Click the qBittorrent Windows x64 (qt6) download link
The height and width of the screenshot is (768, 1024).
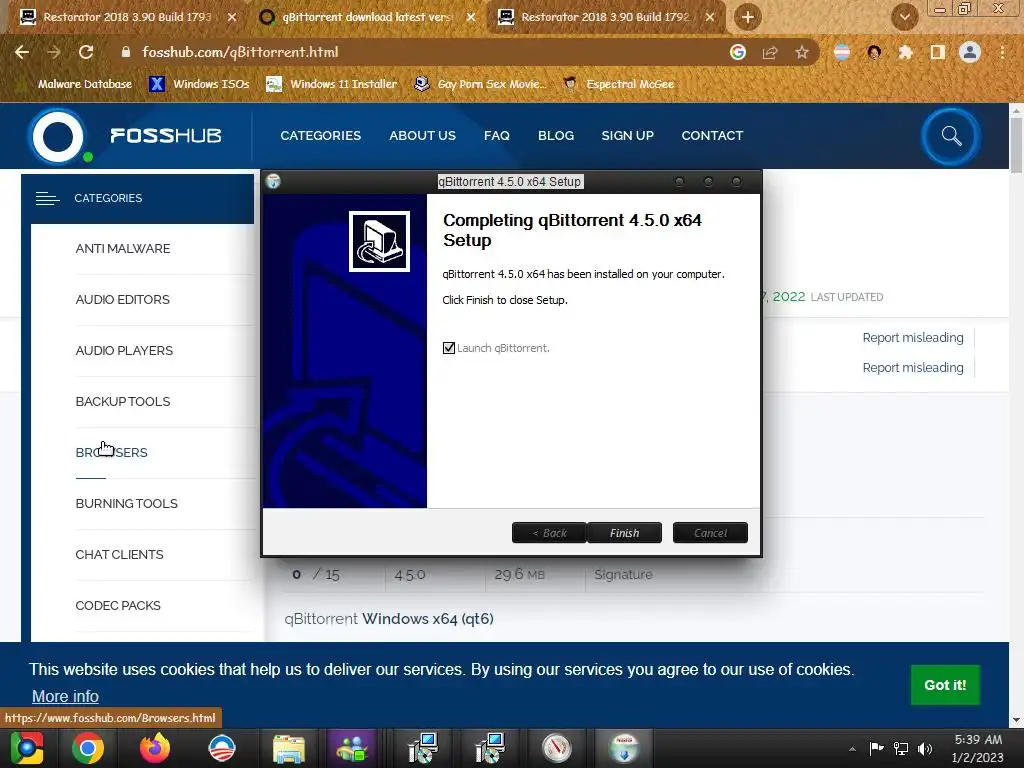click(x=389, y=618)
